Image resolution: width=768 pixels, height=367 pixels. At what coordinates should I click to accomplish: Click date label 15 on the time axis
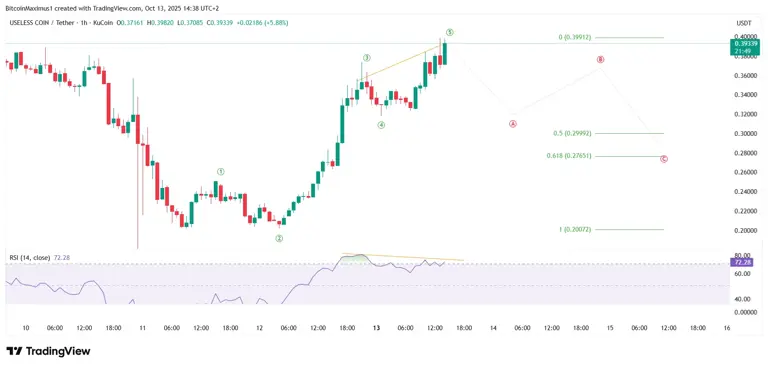pyautogui.click(x=610, y=328)
